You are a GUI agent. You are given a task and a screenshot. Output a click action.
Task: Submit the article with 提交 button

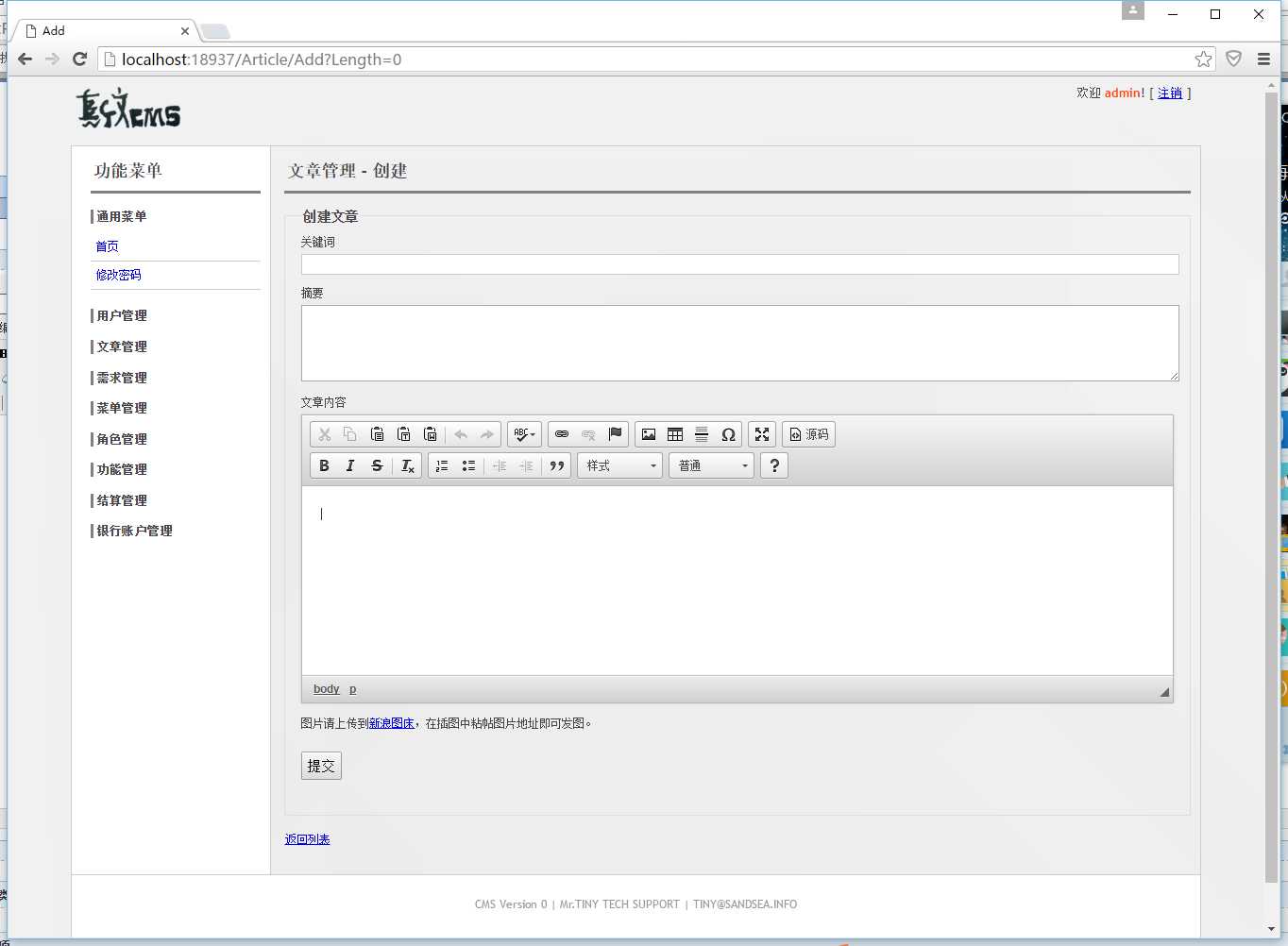[321, 766]
